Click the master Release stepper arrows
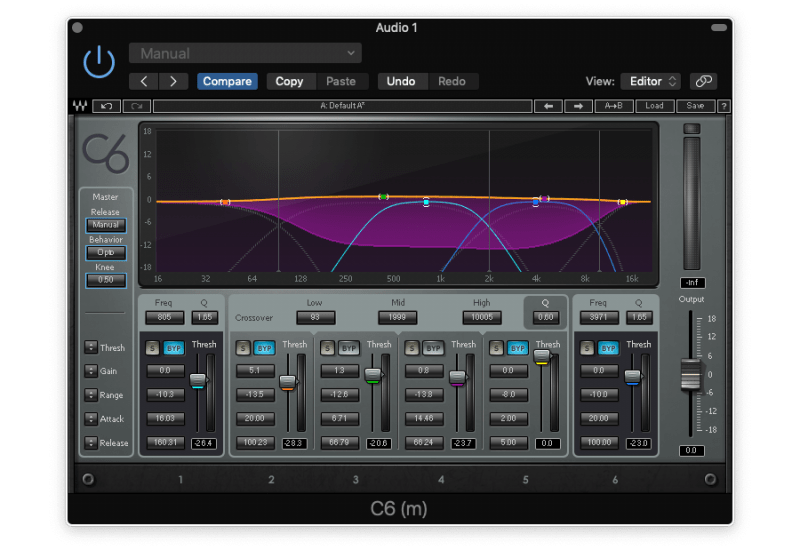Image resolution: width=800 pixels, height=550 pixels. pyautogui.click(x=91, y=443)
